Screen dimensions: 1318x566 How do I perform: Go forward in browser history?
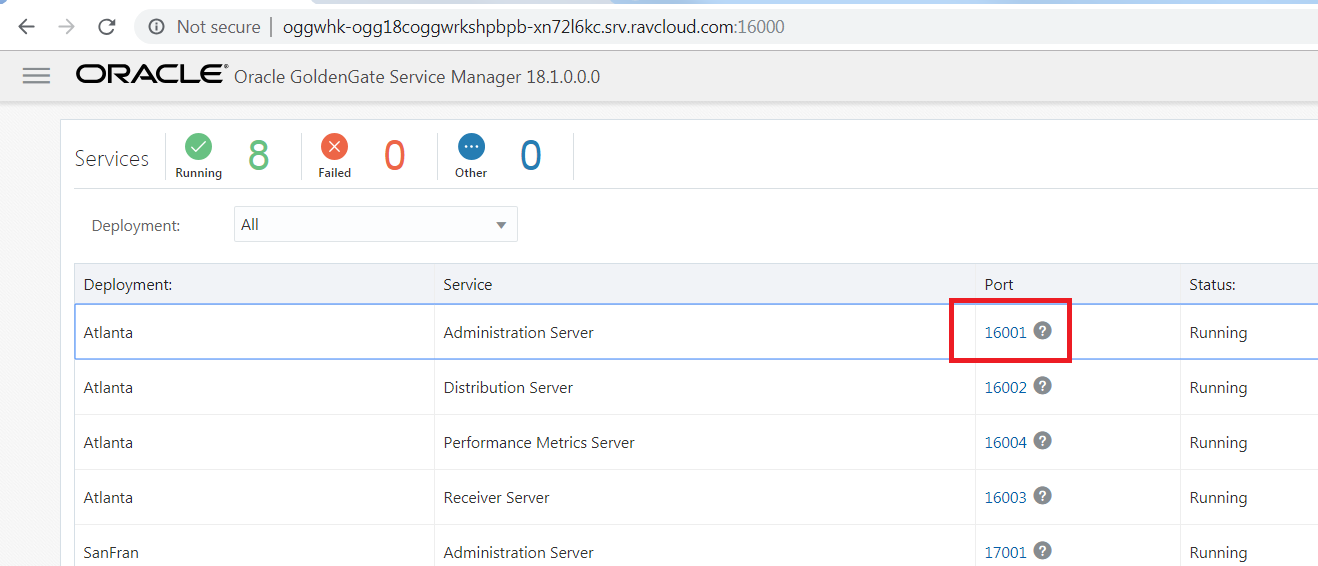(67, 27)
